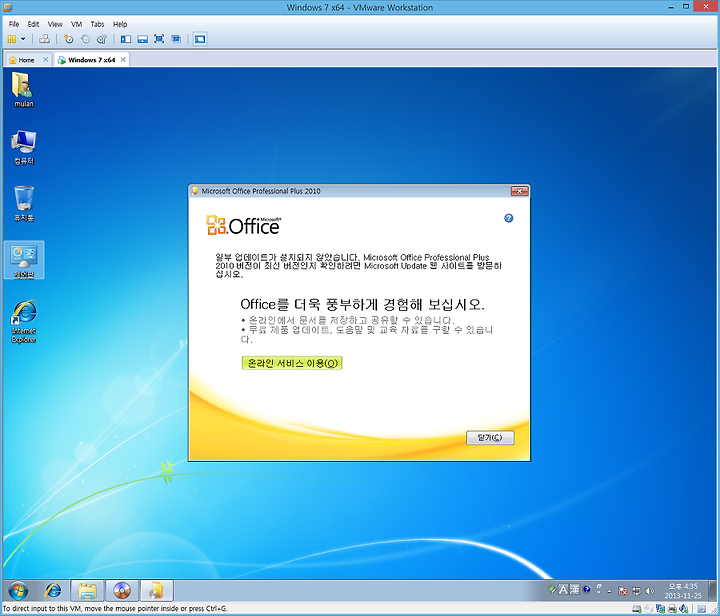
Task: Switch to Unity mode icon
Action: coord(176,39)
